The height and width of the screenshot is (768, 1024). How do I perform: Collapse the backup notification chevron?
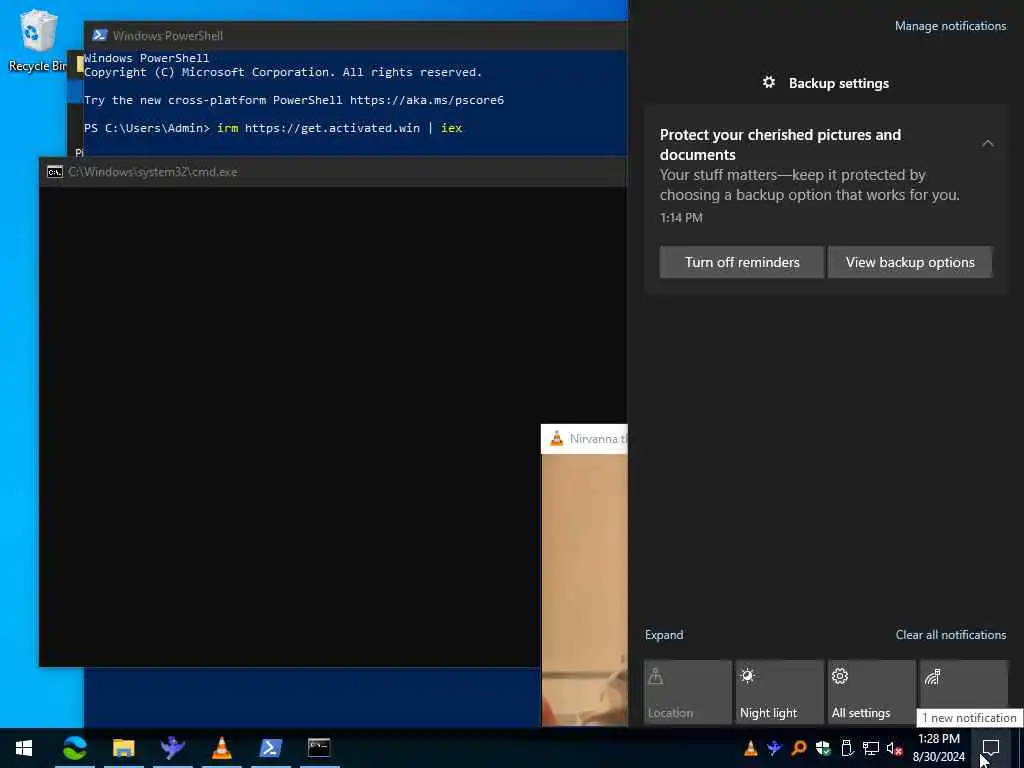pos(987,143)
